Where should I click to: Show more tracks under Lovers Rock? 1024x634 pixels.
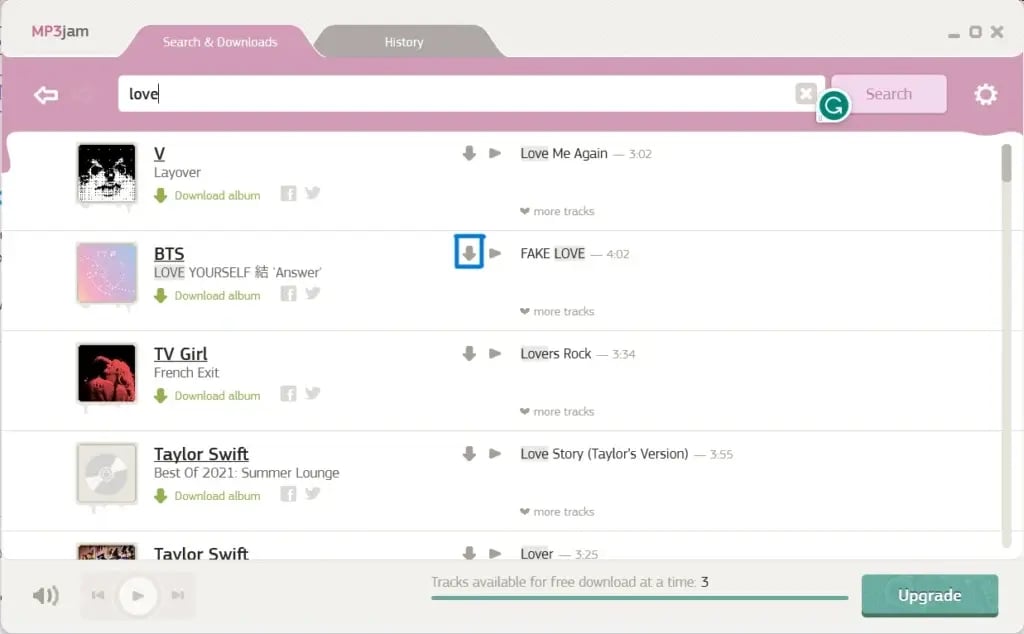tap(557, 411)
